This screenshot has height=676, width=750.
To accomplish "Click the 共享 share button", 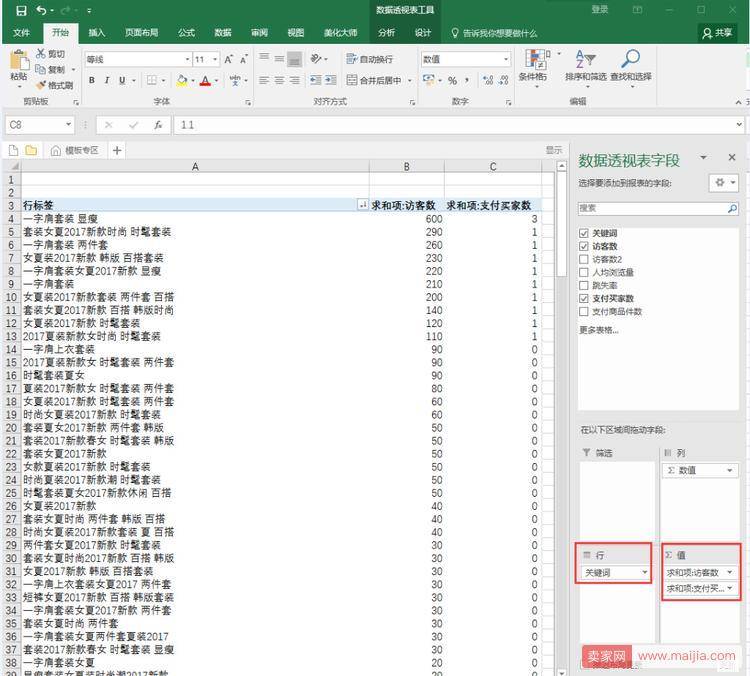I will pyautogui.click(x=717, y=33).
